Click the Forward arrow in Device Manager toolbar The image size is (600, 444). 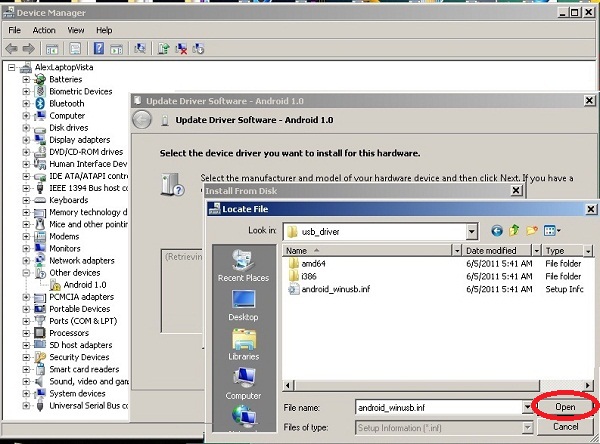[x=29, y=49]
